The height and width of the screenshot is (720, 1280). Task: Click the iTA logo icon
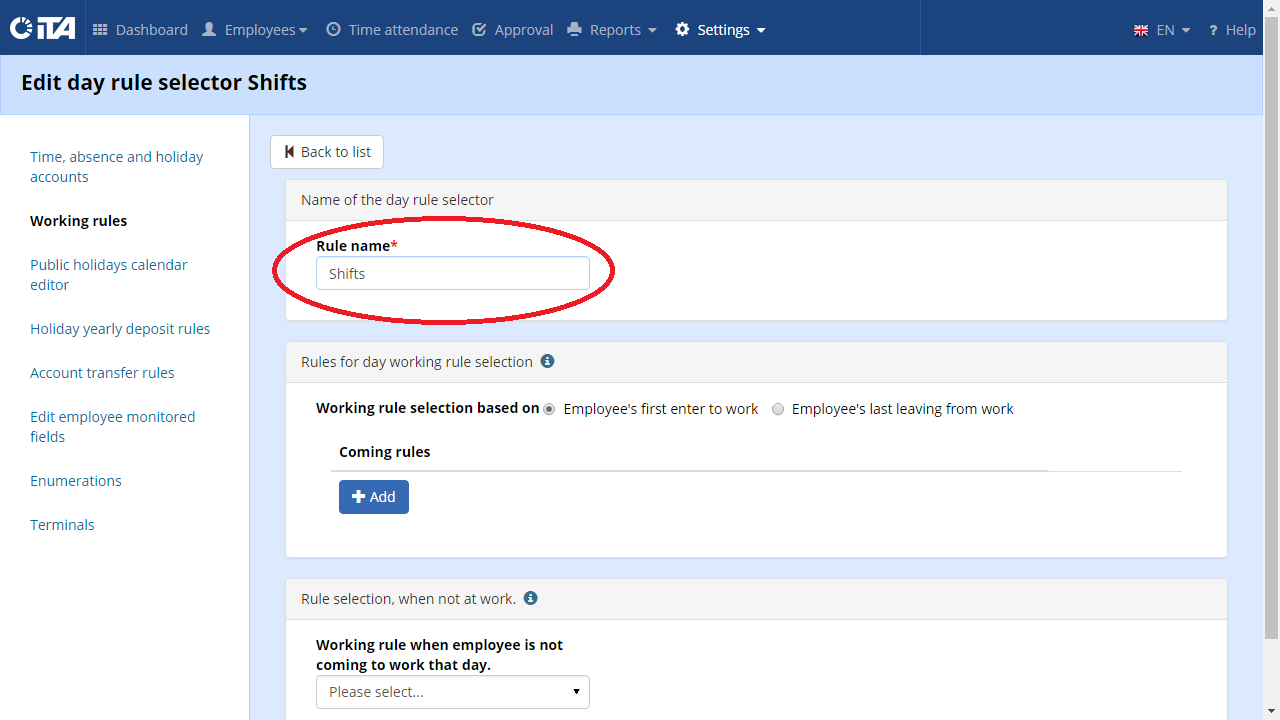43,29
